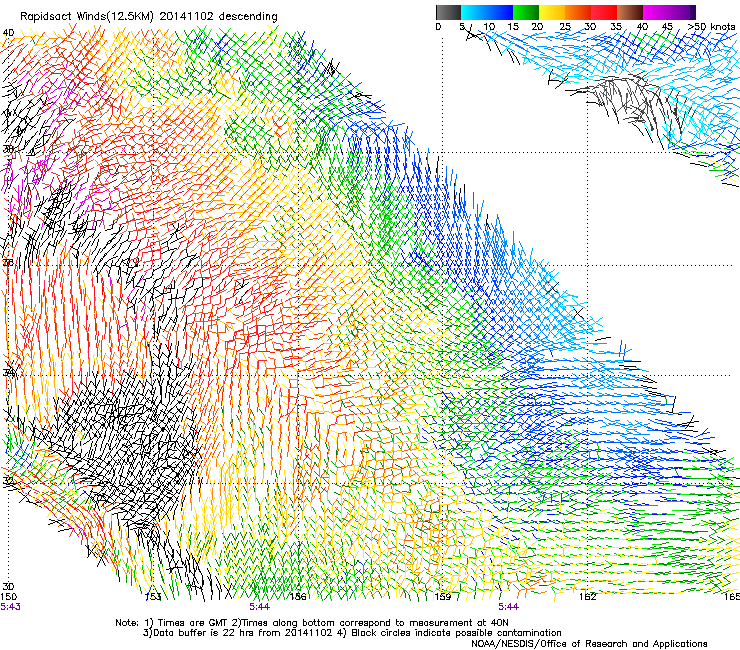Click the note '2)Times along bottom correspond to measurement at 40N'
This screenshot has width=740, height=650.
coord(368,623)
